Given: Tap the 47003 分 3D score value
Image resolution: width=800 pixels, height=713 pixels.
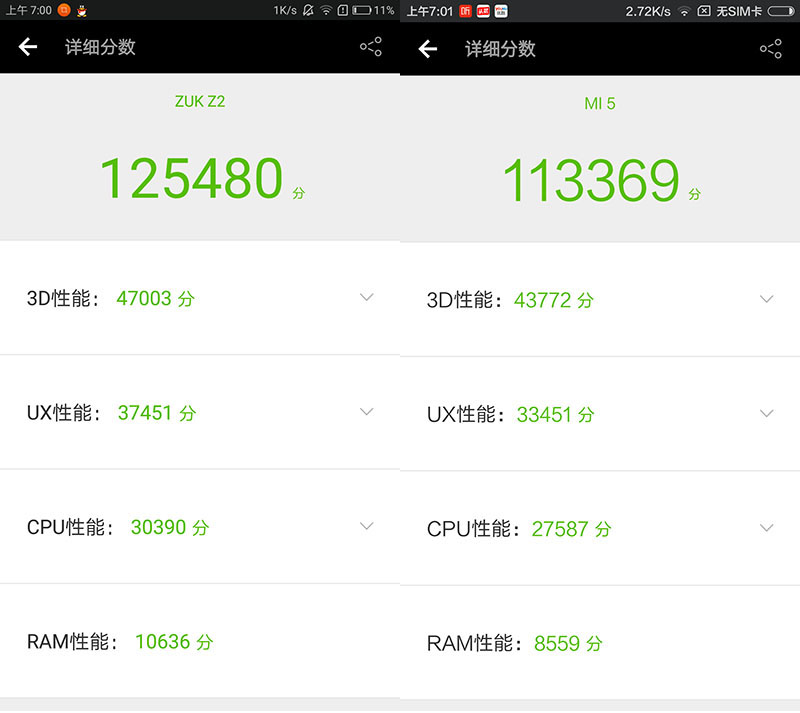Looking at the screenshot, I should (156, 299).
